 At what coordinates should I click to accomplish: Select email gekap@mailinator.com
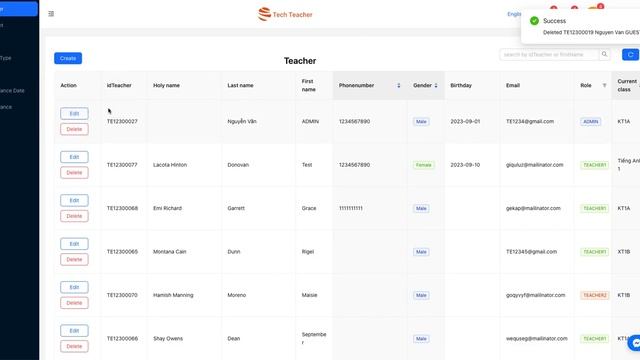coord(533,208)
